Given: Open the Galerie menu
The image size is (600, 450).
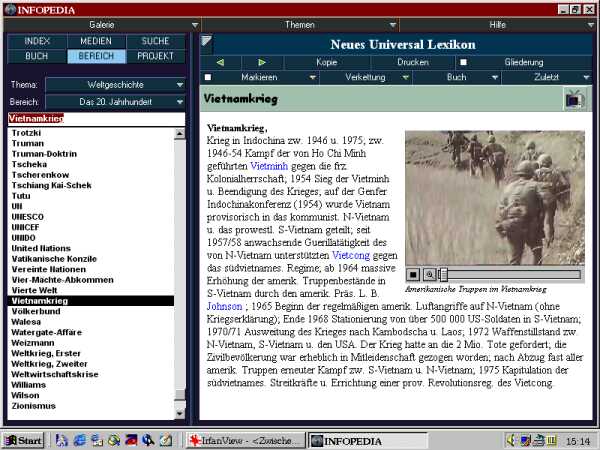Looking at the screenshot, I should click(x=102, y=25).
